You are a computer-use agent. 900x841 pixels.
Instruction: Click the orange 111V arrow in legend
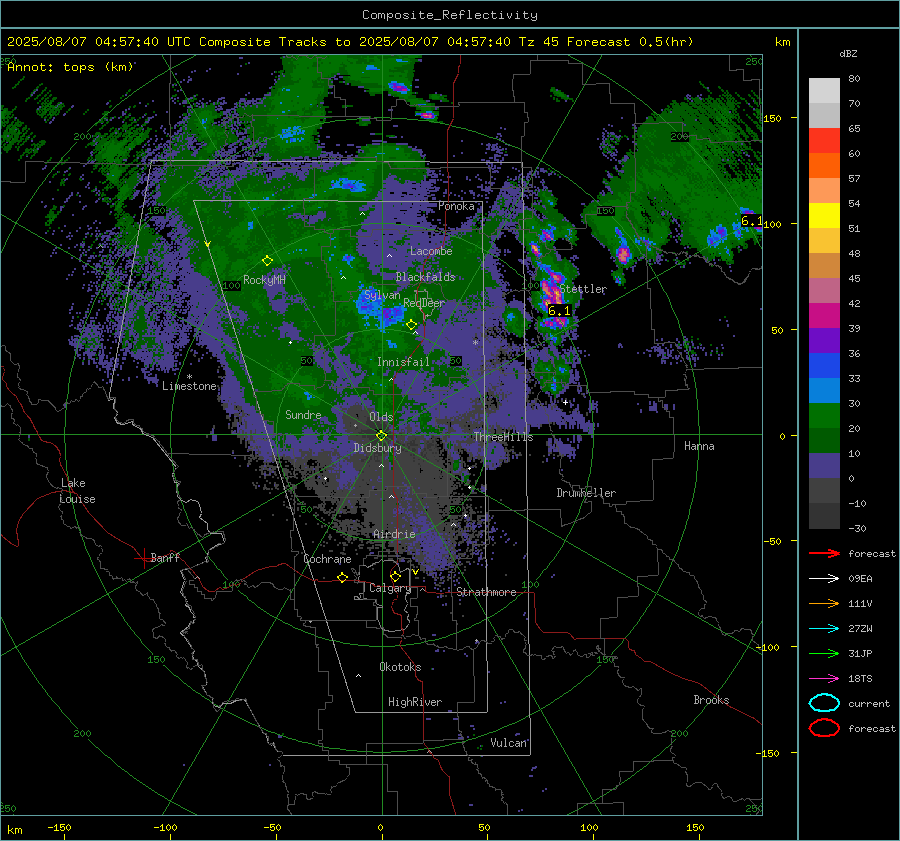point(824,603)
